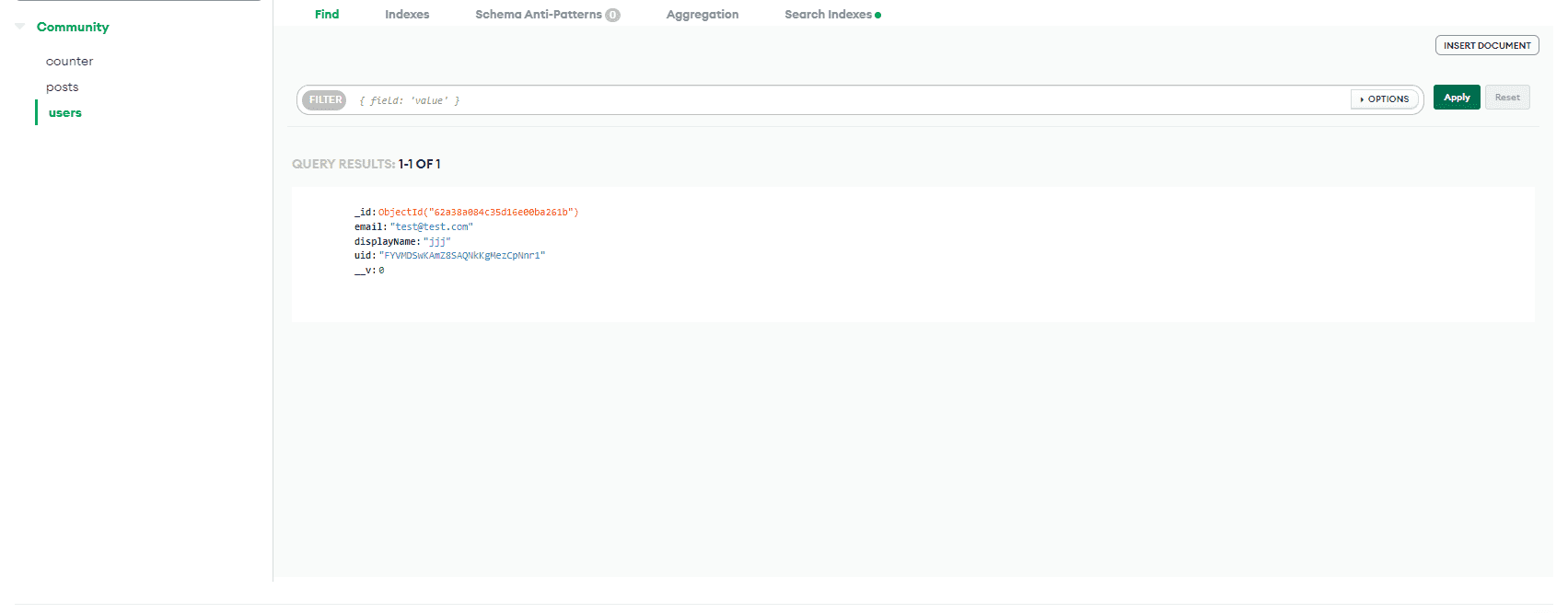
Task: Click the Schema Anti-Patterns count badge
Action: coord(612,15)
